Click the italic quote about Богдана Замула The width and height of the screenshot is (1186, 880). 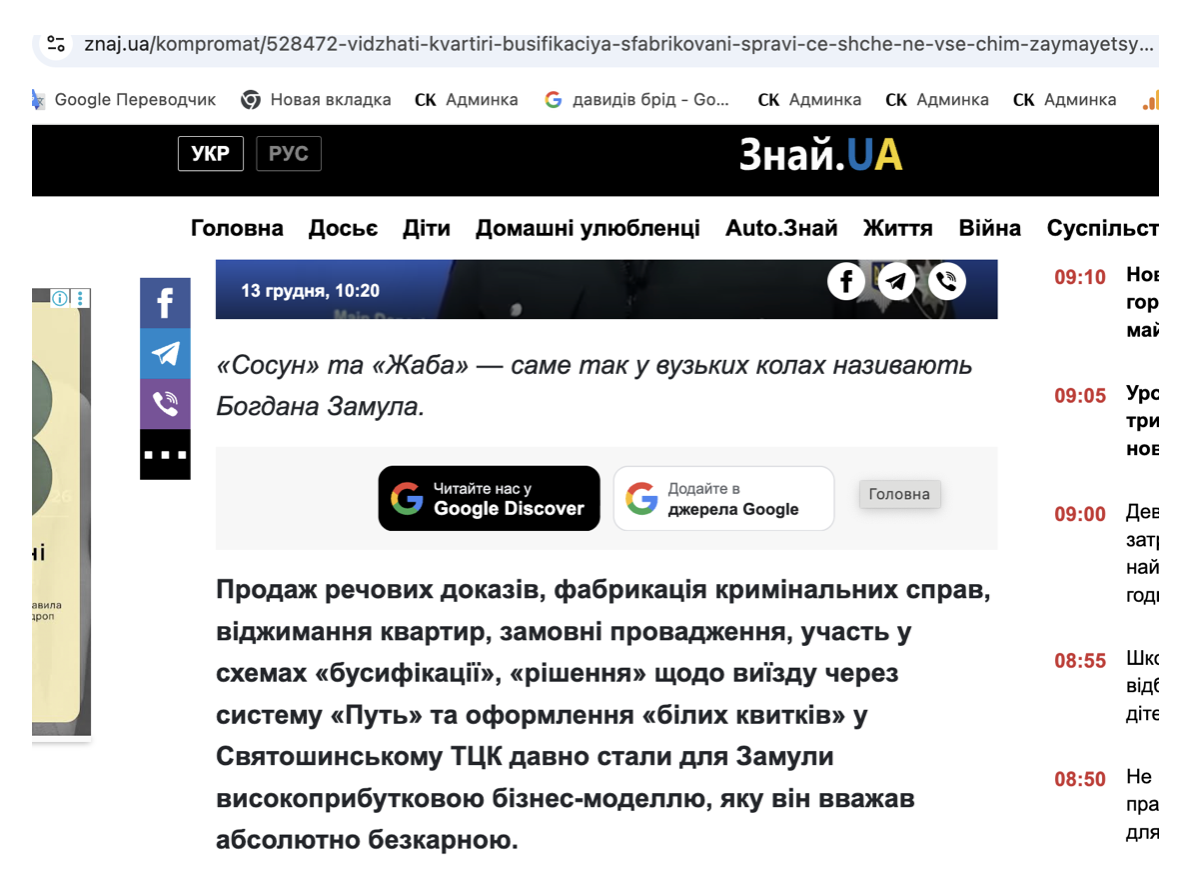594,385
